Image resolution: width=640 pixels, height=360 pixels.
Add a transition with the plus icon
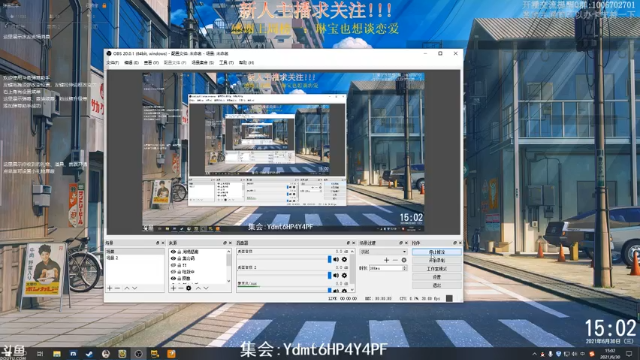point(386,260)
